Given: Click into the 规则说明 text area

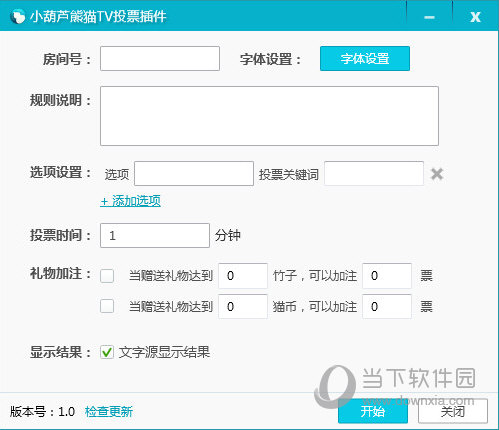Looking at the screenshot, I should coord(269,116).
